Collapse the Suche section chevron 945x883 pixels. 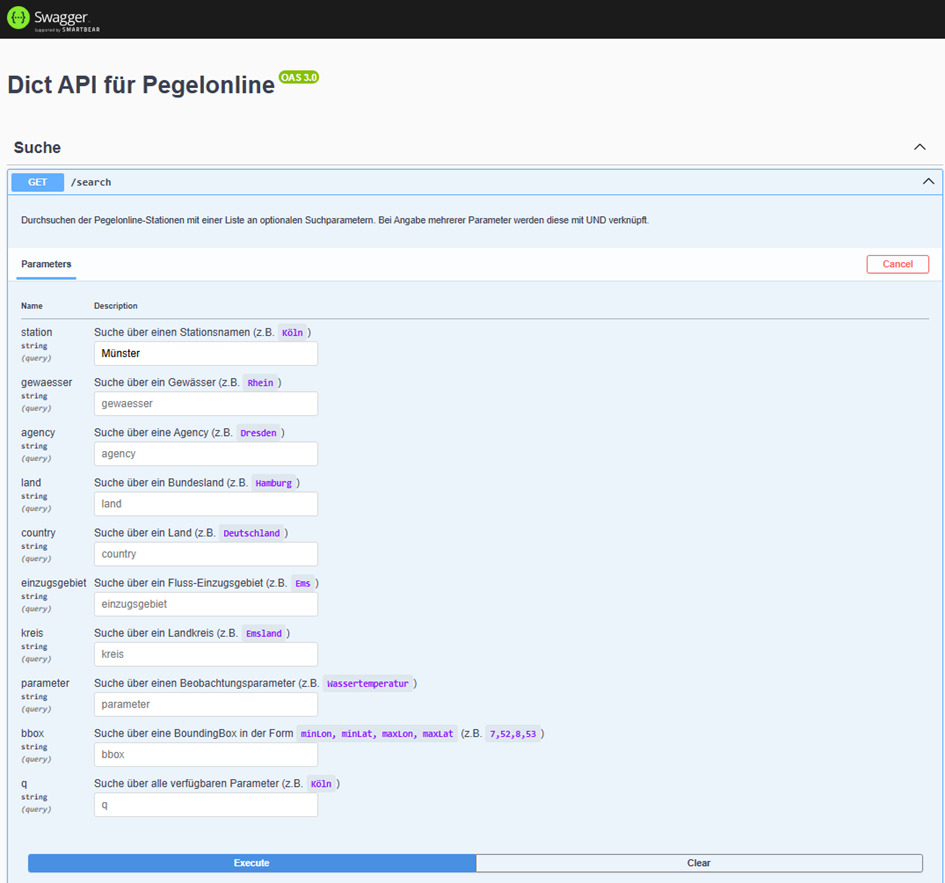920,147
